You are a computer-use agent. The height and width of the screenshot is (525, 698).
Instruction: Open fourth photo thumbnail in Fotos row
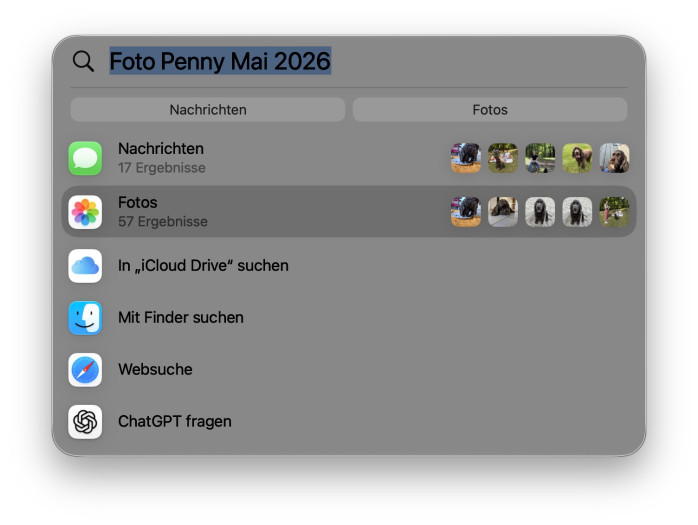coord(577,212)
